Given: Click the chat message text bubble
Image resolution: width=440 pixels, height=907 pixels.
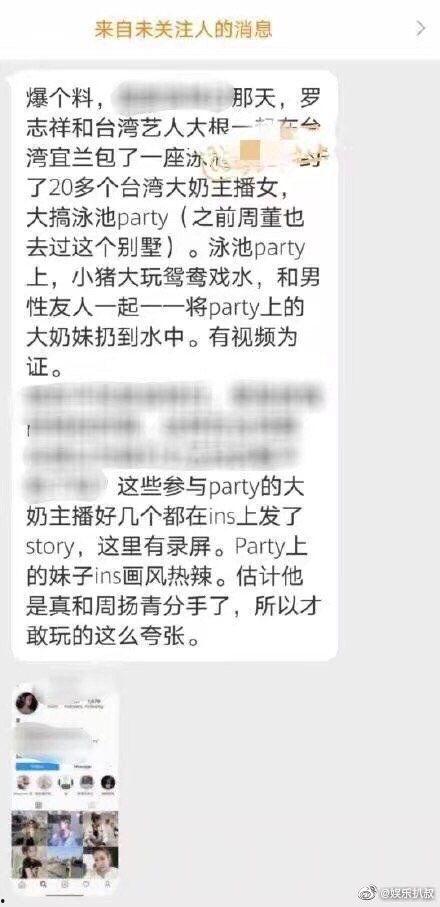Looking at the screenshot, I should coord(175,366).
